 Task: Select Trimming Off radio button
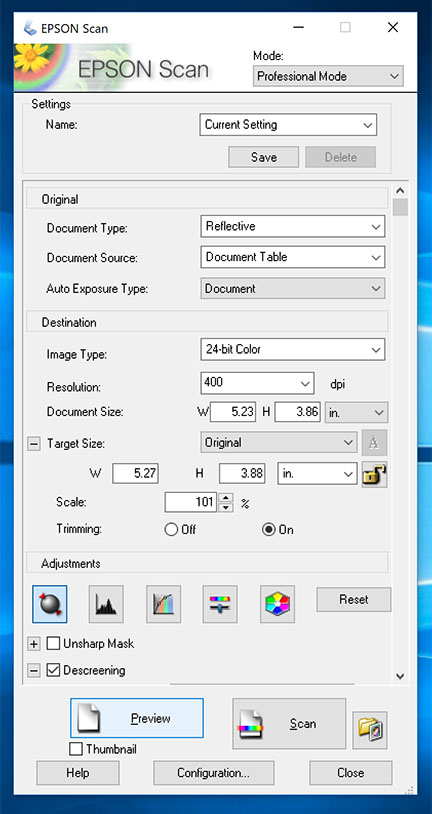click(x=171, y=530)
